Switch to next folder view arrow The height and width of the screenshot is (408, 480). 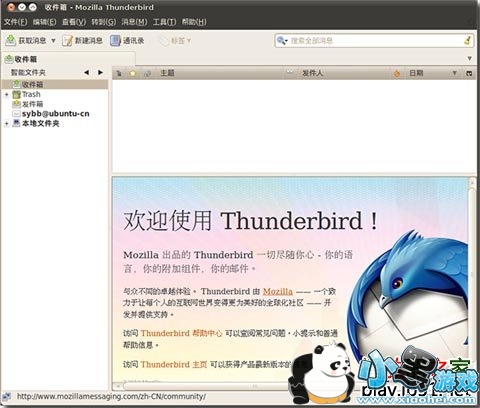(100, 72)
